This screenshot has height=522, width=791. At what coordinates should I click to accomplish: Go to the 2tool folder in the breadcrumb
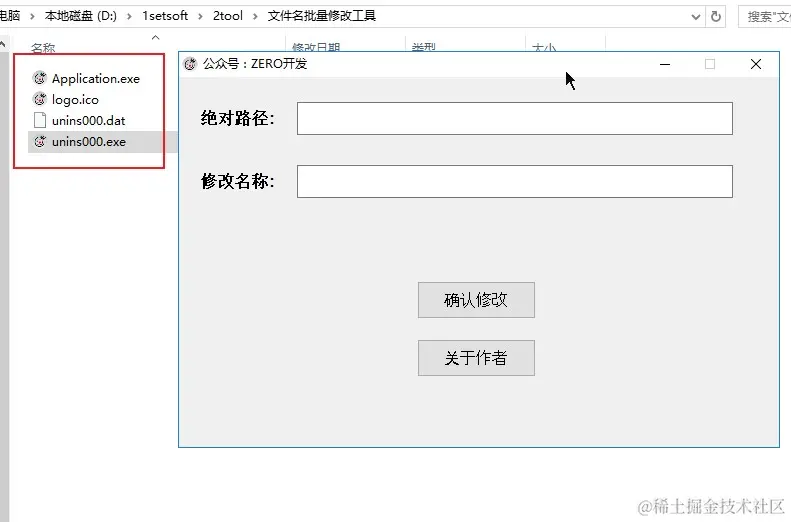pos(228,16)
